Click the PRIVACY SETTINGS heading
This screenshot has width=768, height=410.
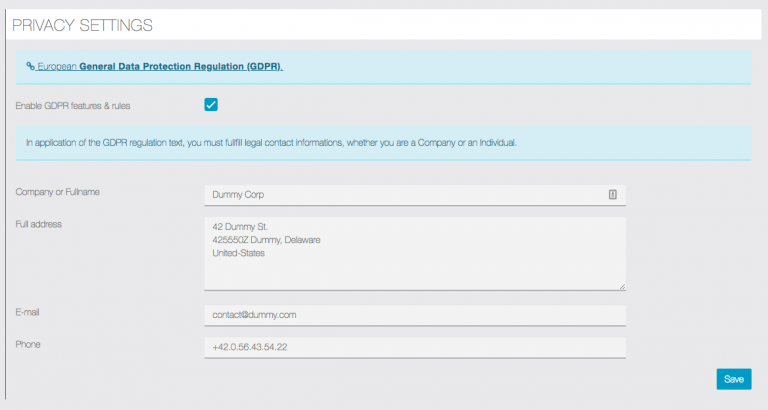point(82,24)
